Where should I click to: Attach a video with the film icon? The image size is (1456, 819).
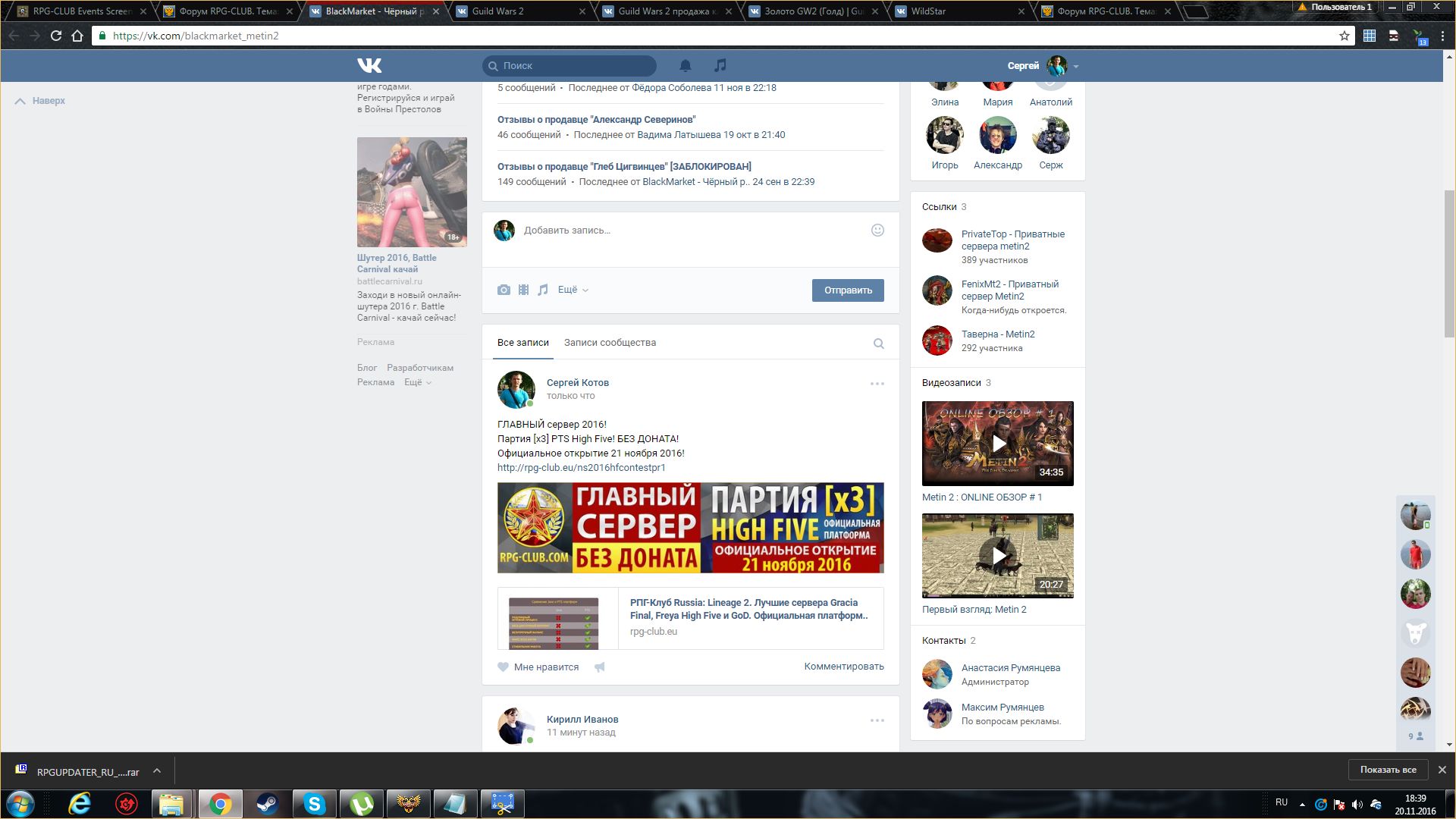pos(523,290)
